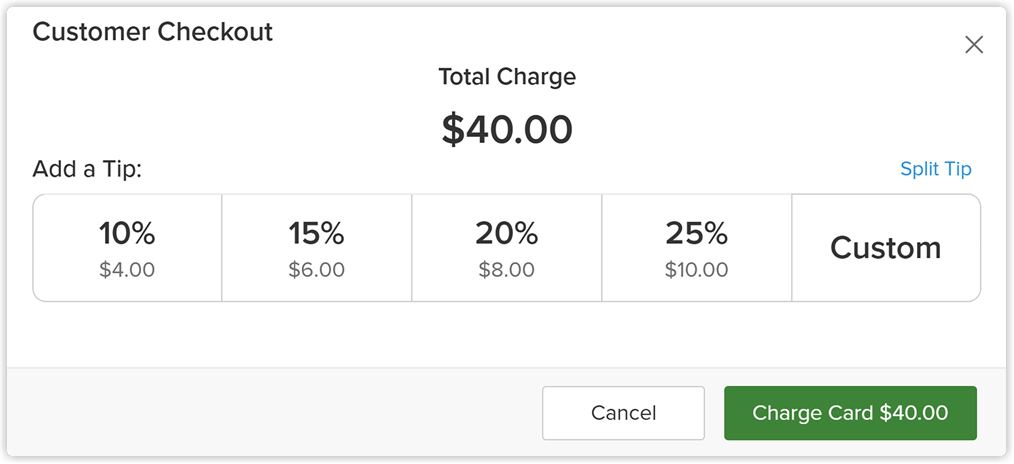Viewport: 1014px width, 464px height.
Task: Pick the 20% tip option
Action: (507, 248)
